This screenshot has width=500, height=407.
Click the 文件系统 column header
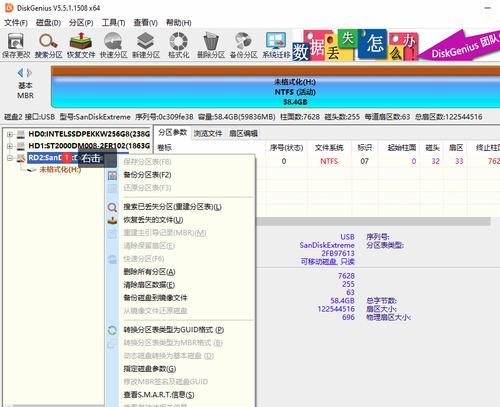click(329, 147)
